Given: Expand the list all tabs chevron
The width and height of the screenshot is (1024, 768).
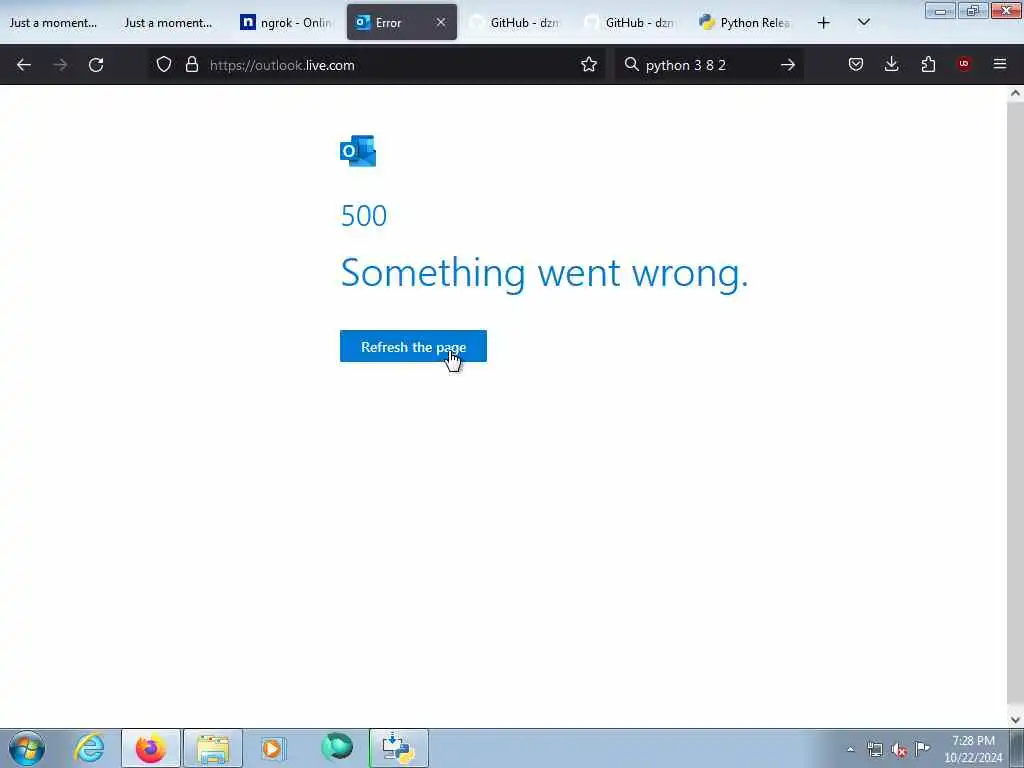Looking at the screenshot, I should coord(863,23).
